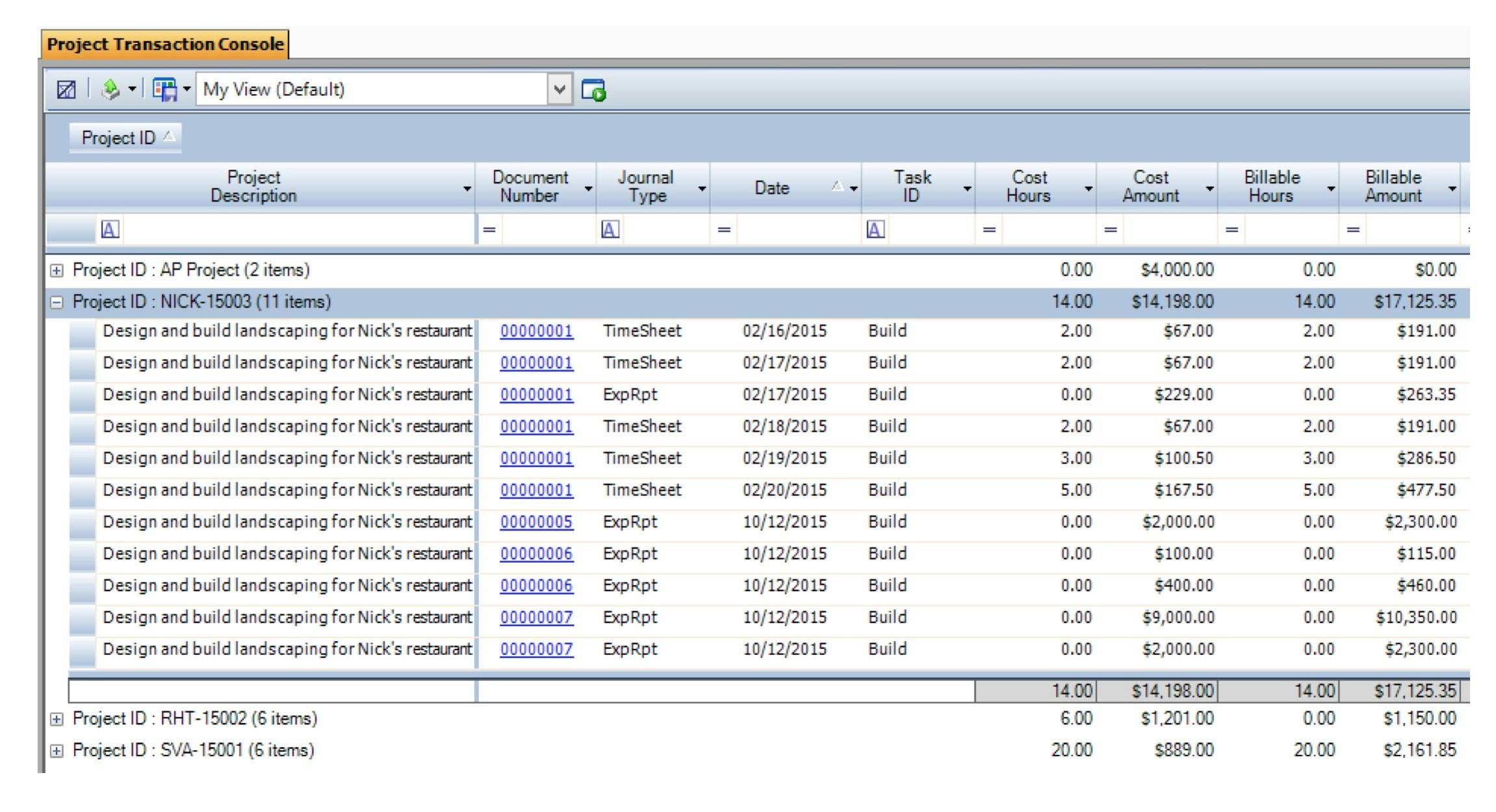1496x812 pixels.
Task: Open the export icon's dropdown menu
Action: (131, 89)
